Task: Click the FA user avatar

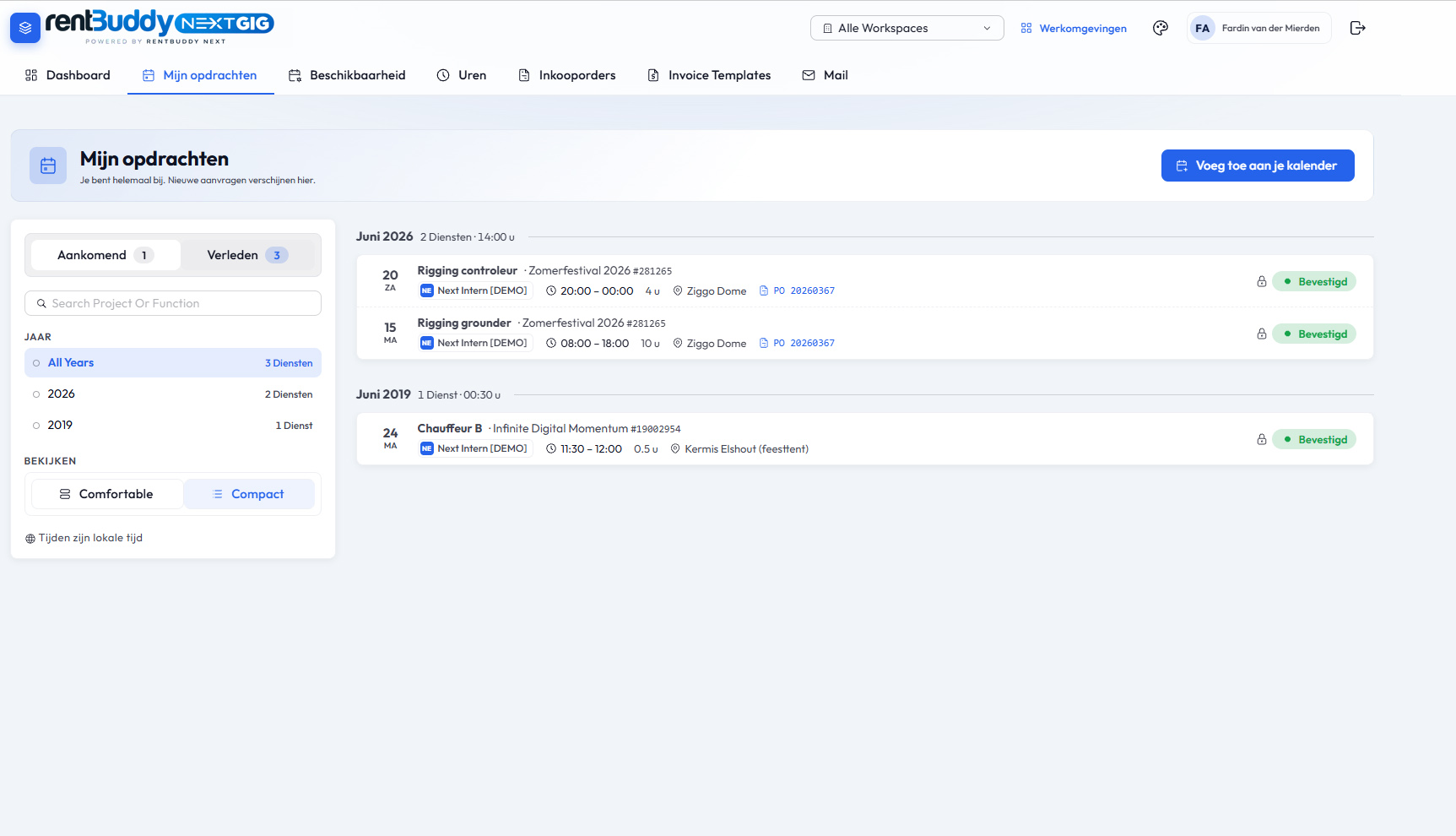Action: click(x=1202, y=28)
